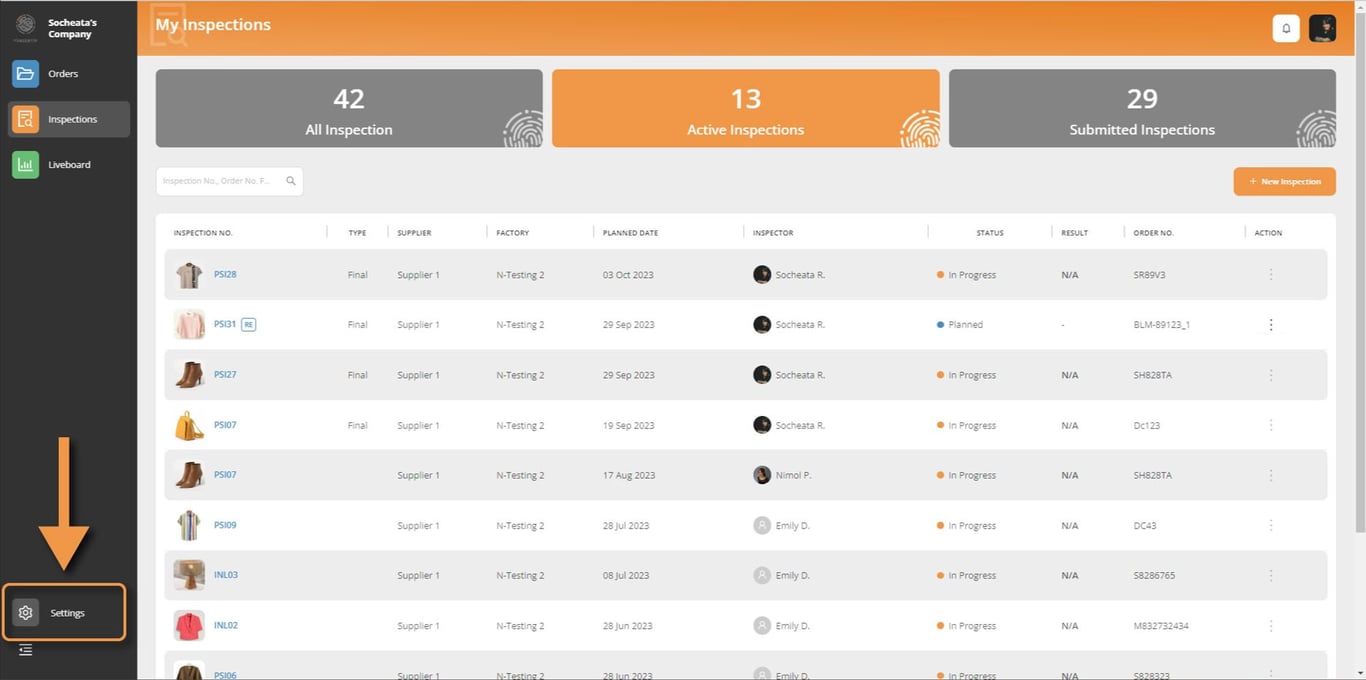Open PSI07 dated 17 Aug 2023
The height and width of the screenshot is (680, 1366).
(x=225, y=475)
